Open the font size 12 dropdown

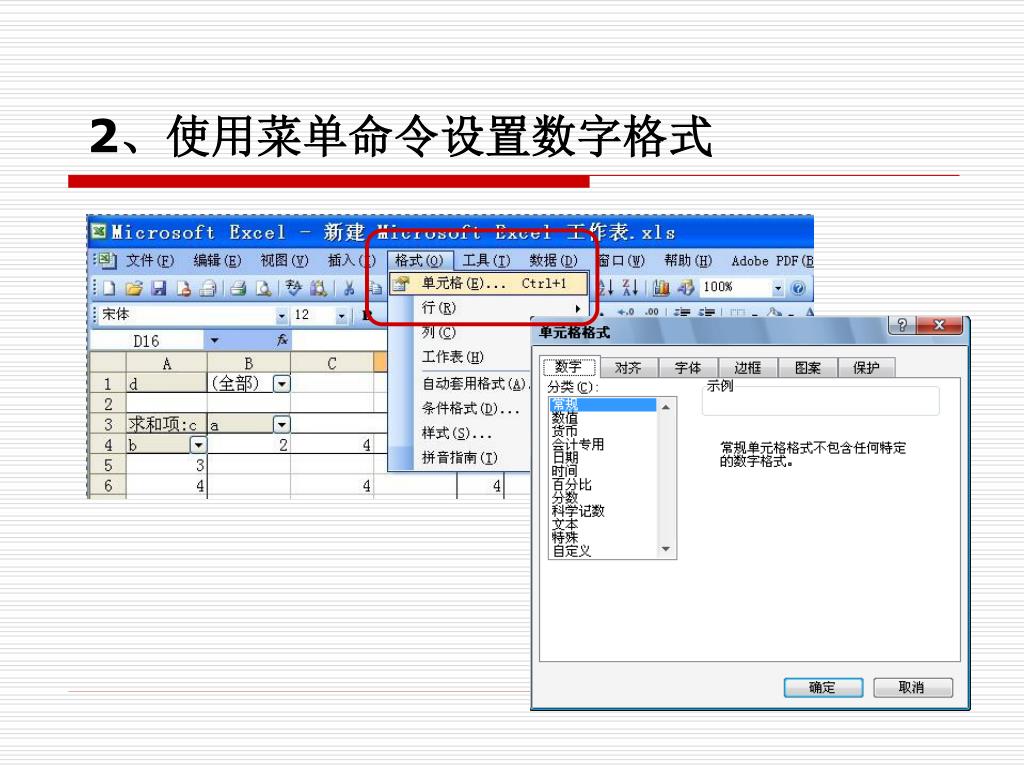pyautogui.click(x=341, y=316)
